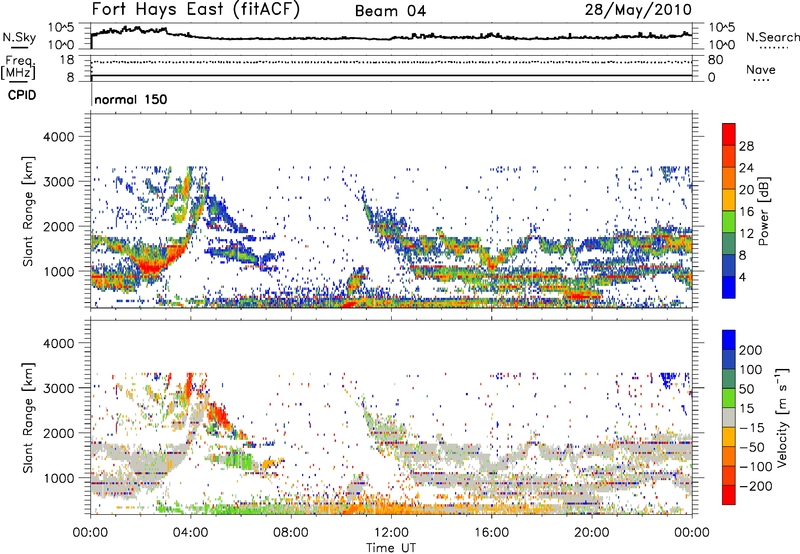
Task: Click the 'Time UT' axis title
Action: pos(391,548)
